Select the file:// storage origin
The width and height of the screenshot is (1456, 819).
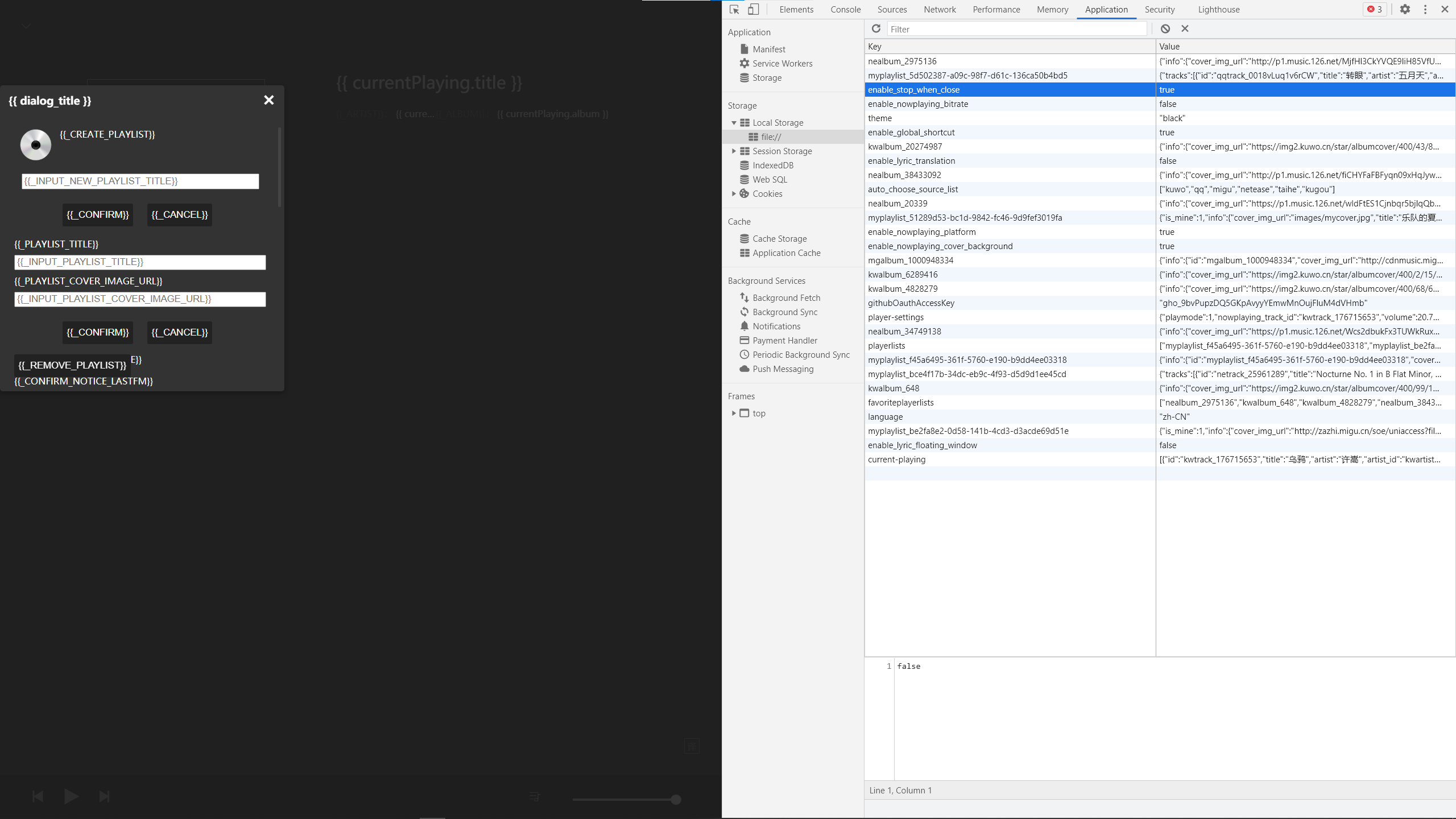tap(793, 137)
